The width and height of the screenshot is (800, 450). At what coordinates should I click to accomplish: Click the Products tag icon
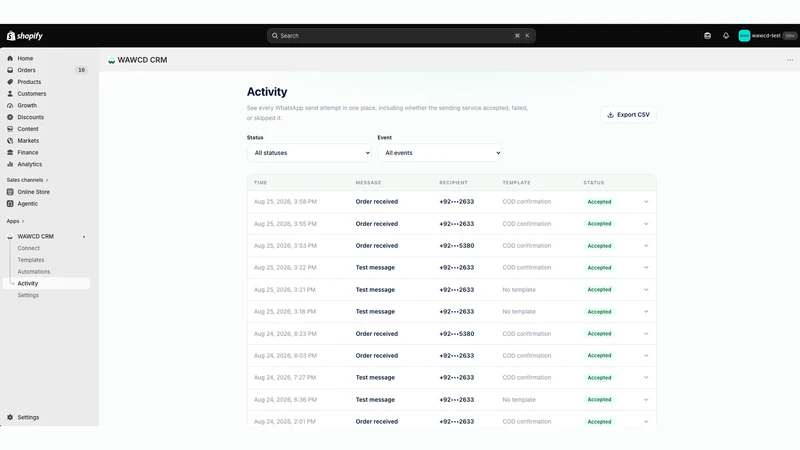pyautogui.click(x=10, y=82)
